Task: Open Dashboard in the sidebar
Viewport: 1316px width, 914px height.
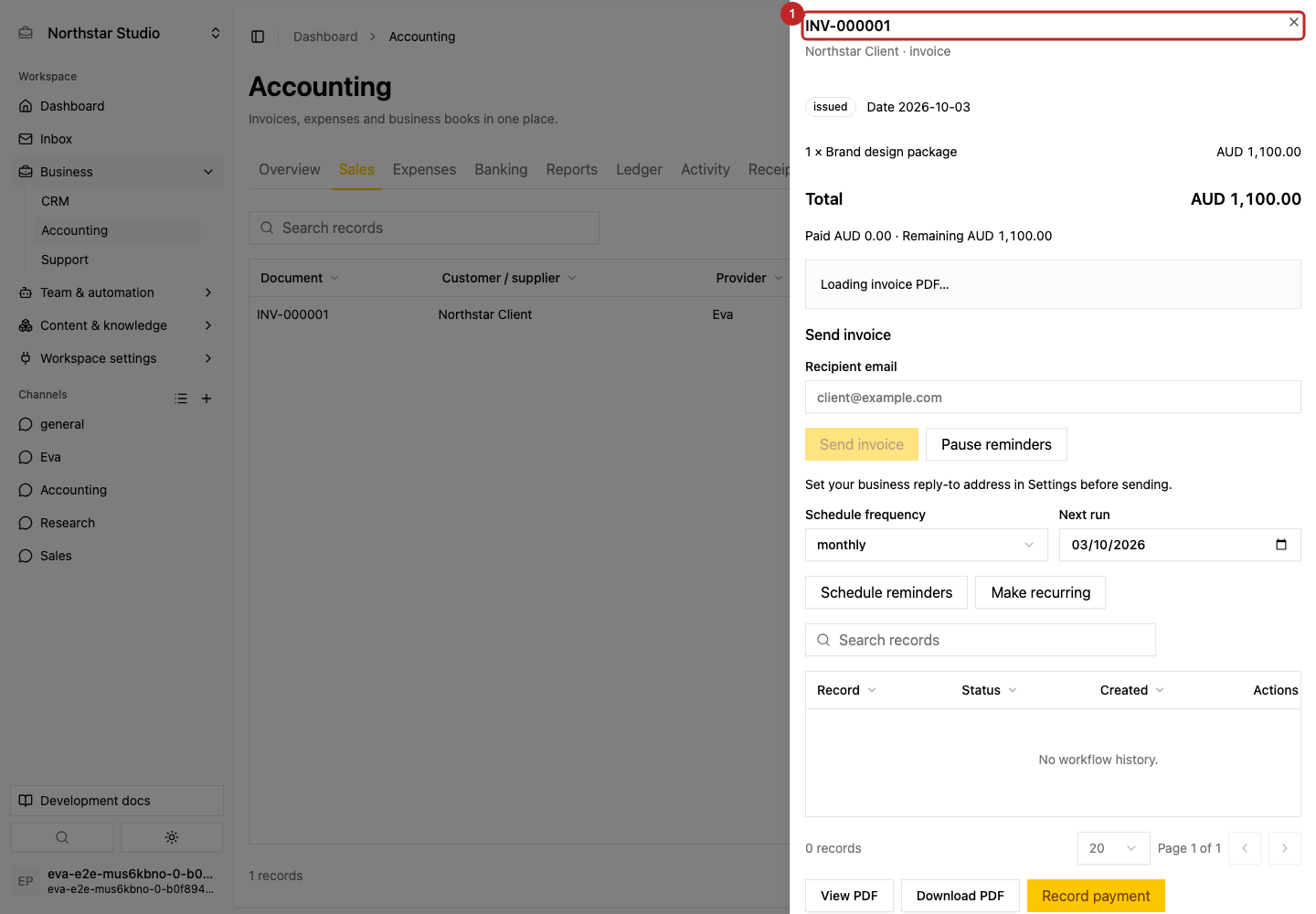Action: 117,106
